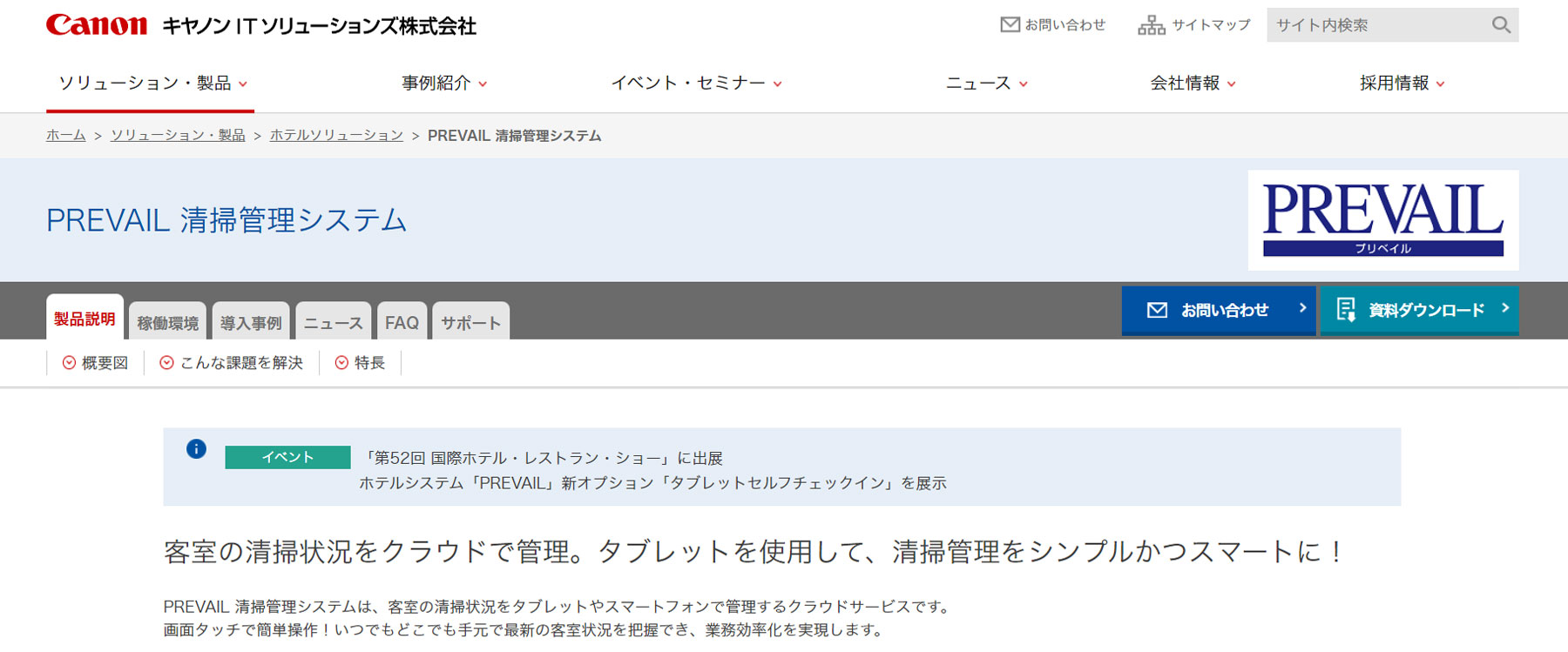Click the PREVAIL logo image

1382,219
